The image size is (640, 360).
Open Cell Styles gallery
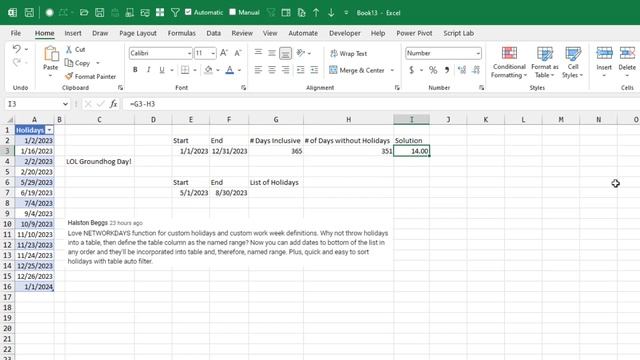(573, 62)
